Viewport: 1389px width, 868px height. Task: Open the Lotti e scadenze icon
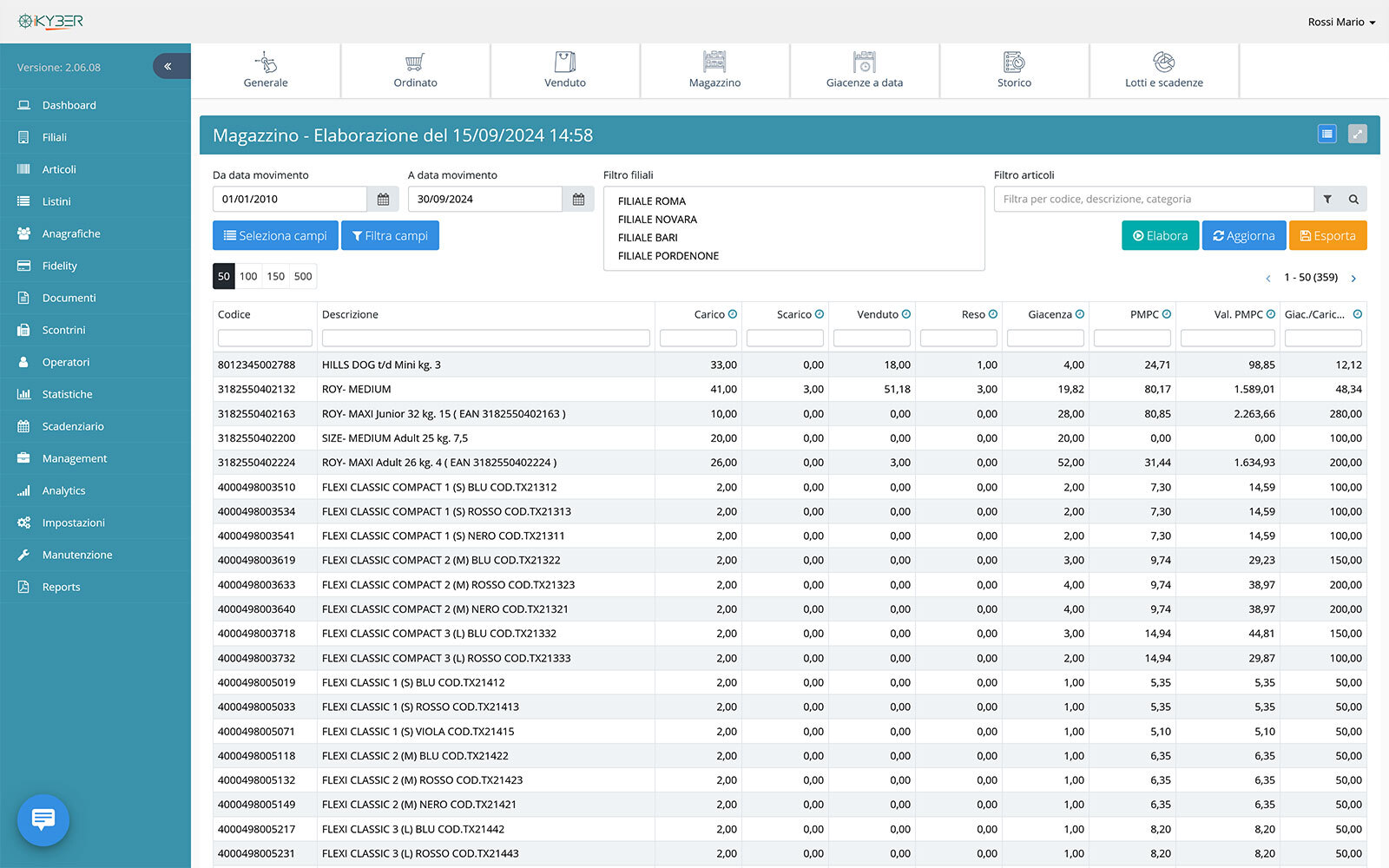click(1164, 62)
